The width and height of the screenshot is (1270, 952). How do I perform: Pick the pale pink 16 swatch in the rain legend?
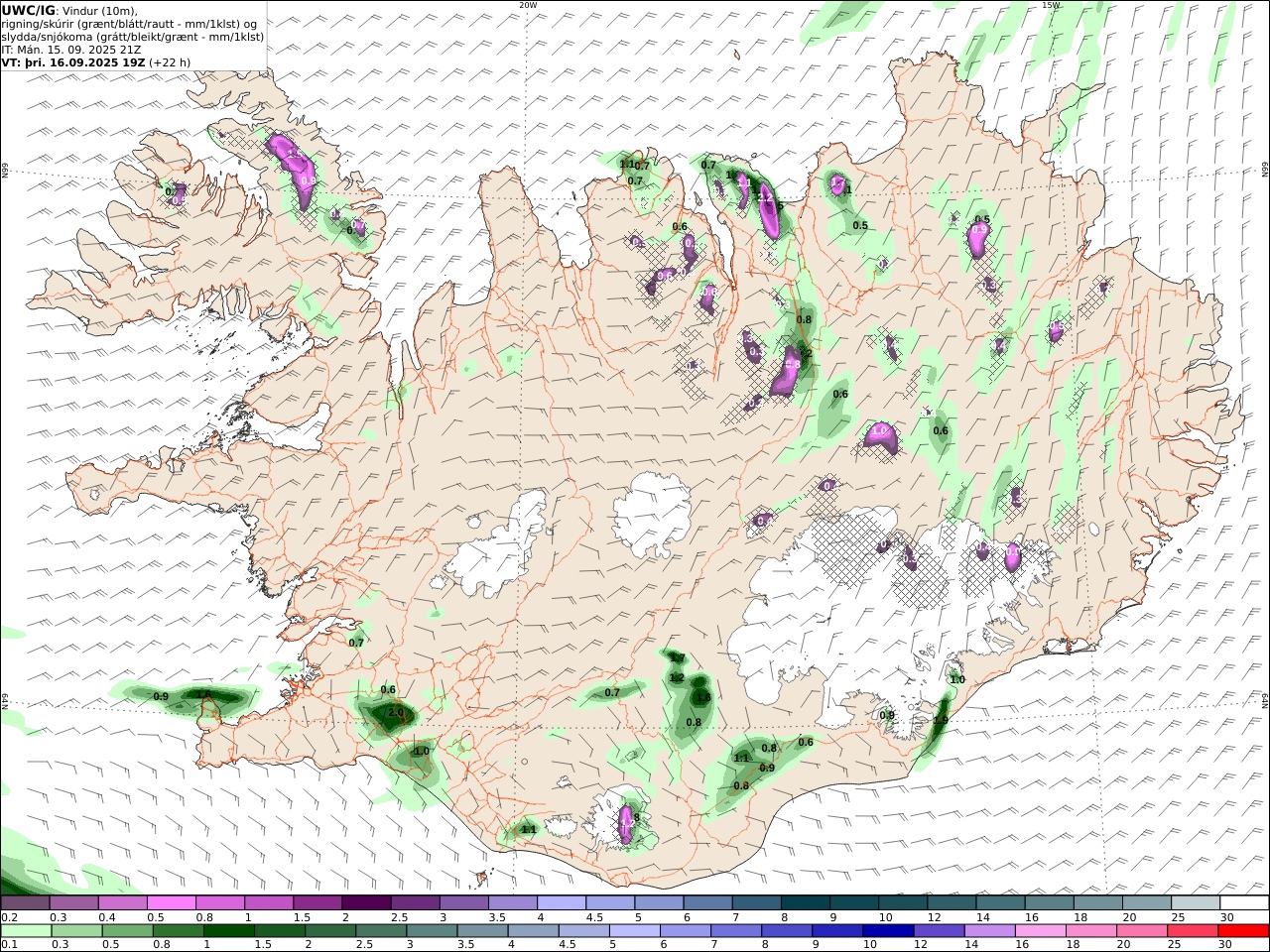tap(1040, 931)
